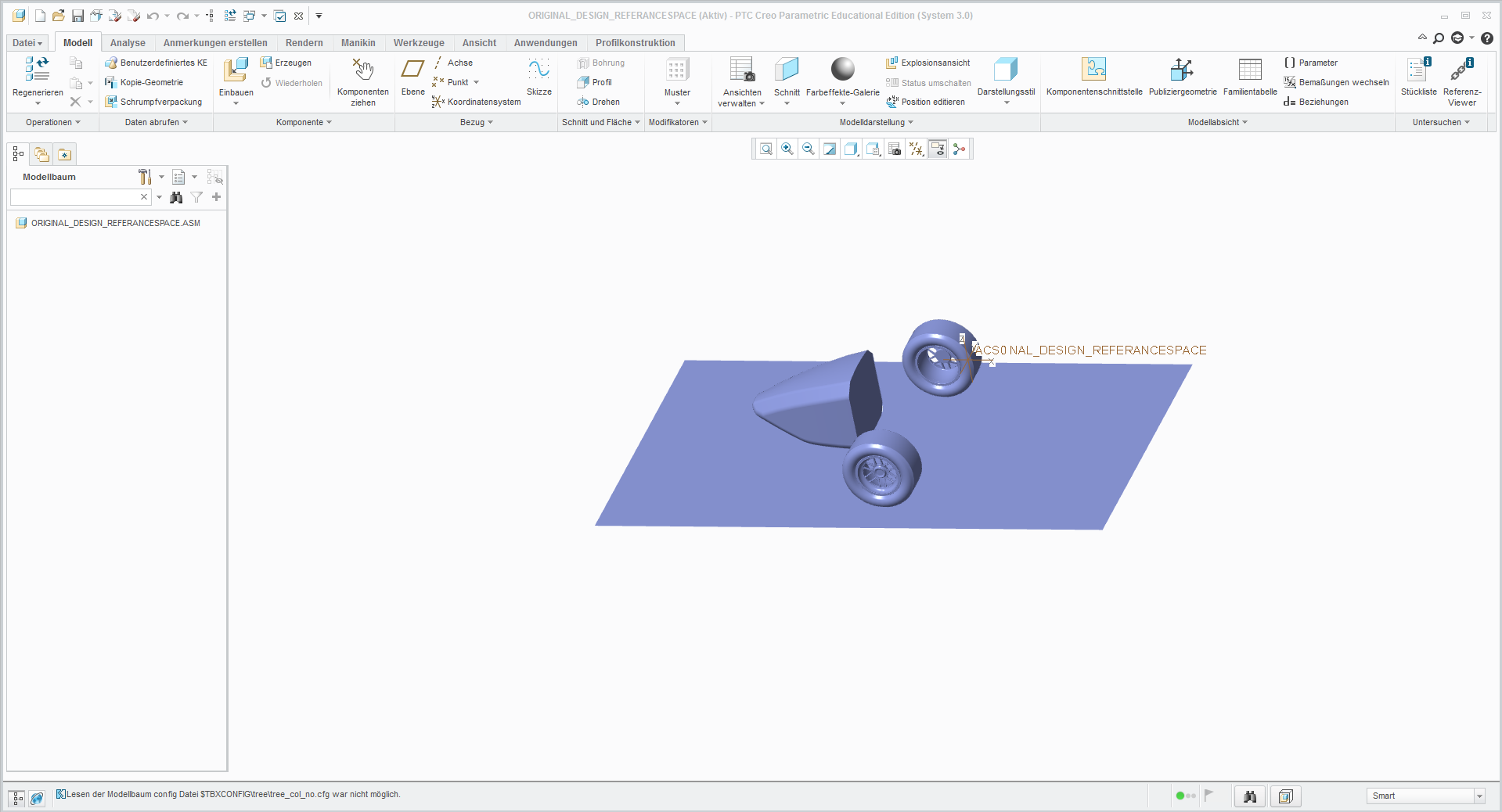
Task: Toggle datum display filters in view toolbar
Action: click(917, 149)
